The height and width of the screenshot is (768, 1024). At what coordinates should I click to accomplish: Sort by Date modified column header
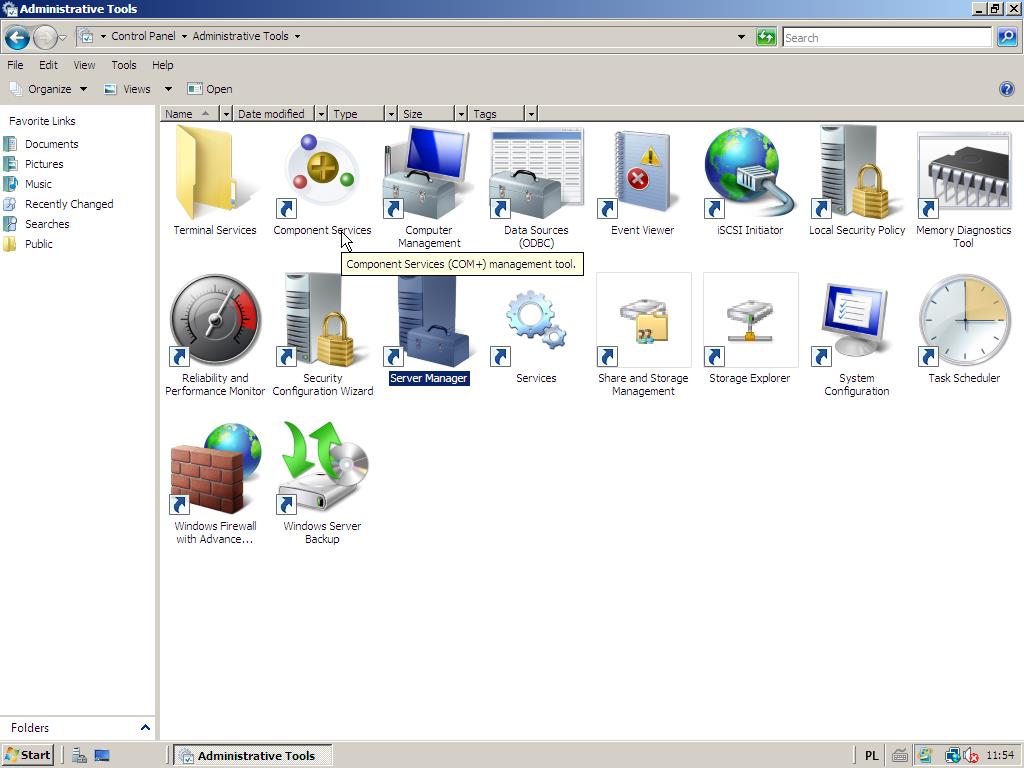coord(274,114)
